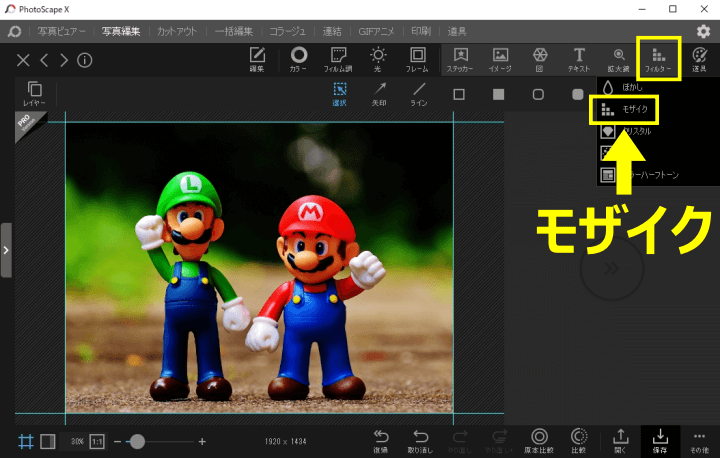
Task: Choose カラーハーフトーン from filter menu
Action: (x=641, y=175)
